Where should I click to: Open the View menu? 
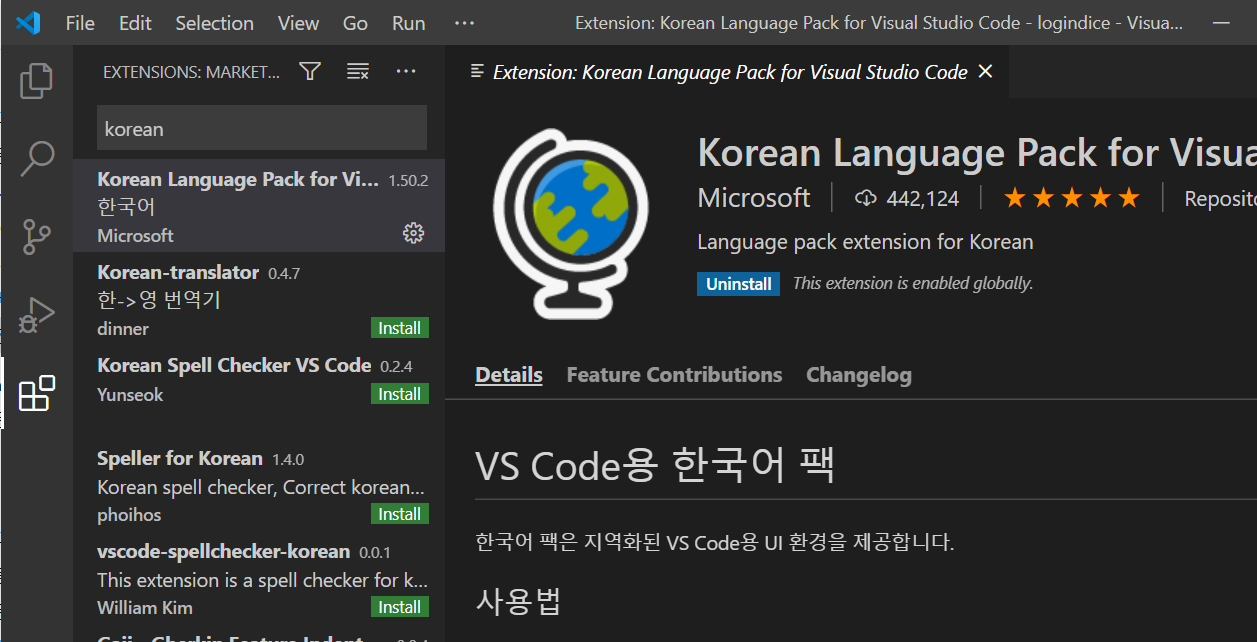pyautogui.click(x=298, y=23)
